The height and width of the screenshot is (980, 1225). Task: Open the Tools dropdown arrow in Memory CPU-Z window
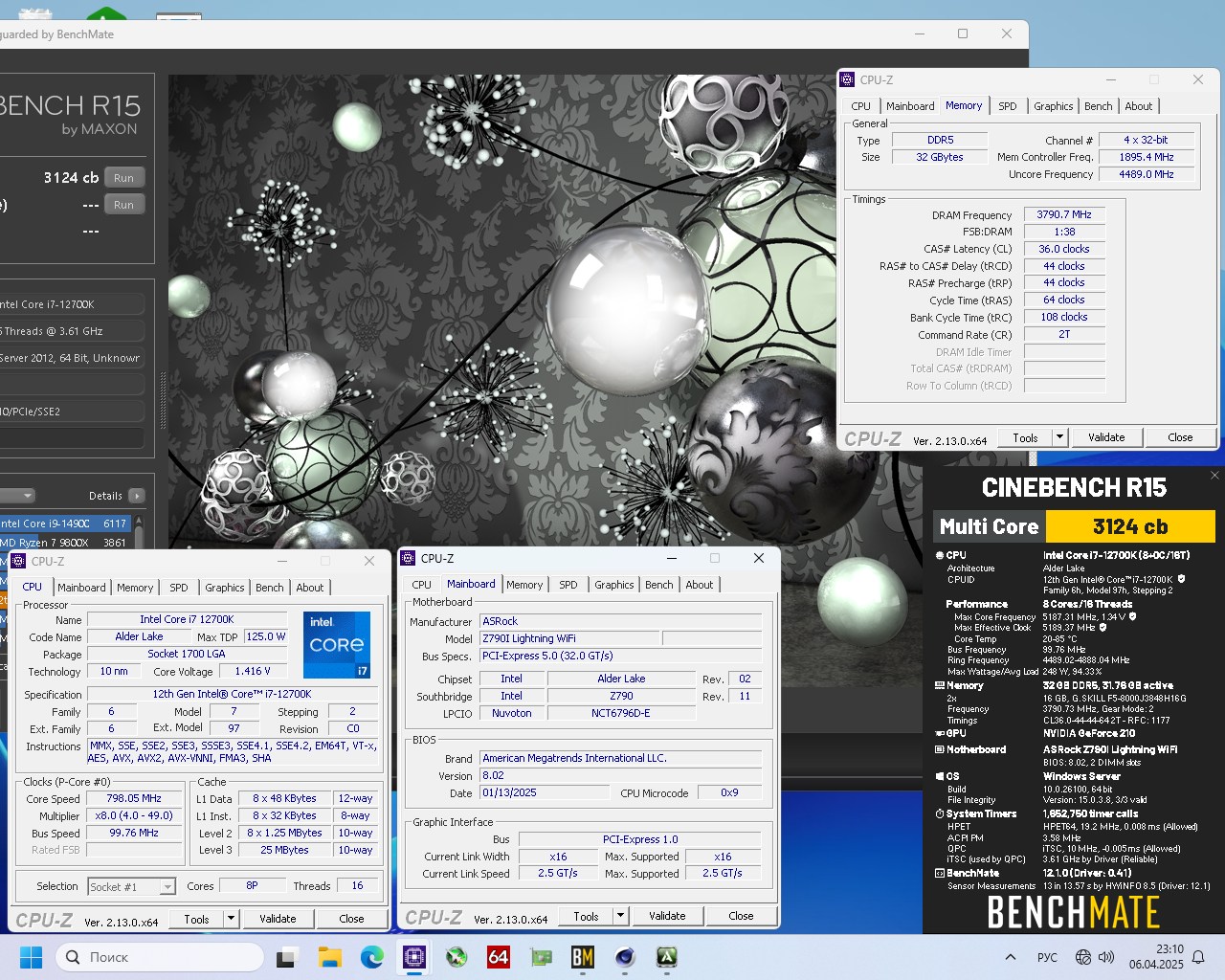point(1059,437)
